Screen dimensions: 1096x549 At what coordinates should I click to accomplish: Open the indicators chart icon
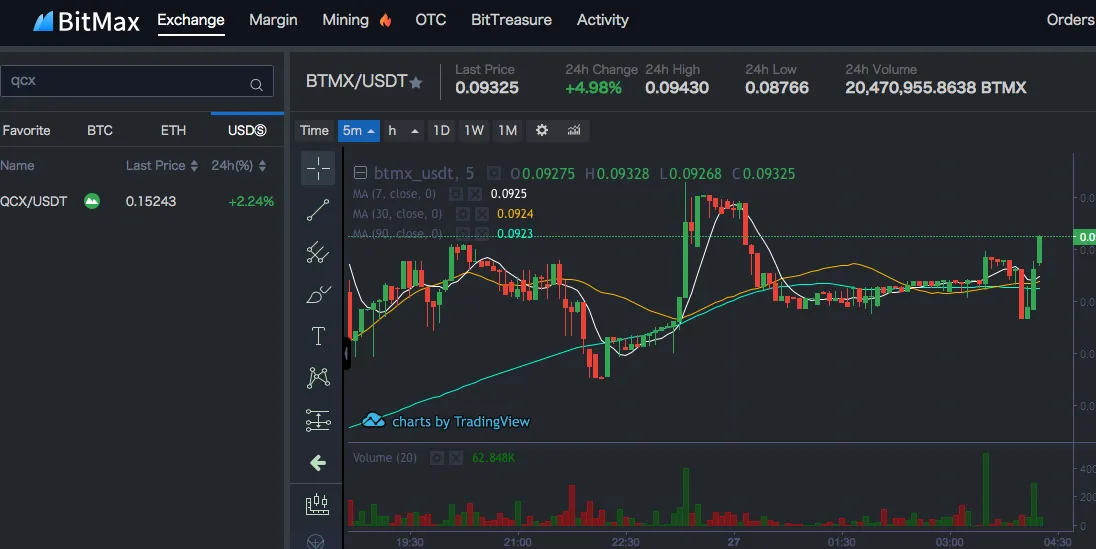[574, 130]
